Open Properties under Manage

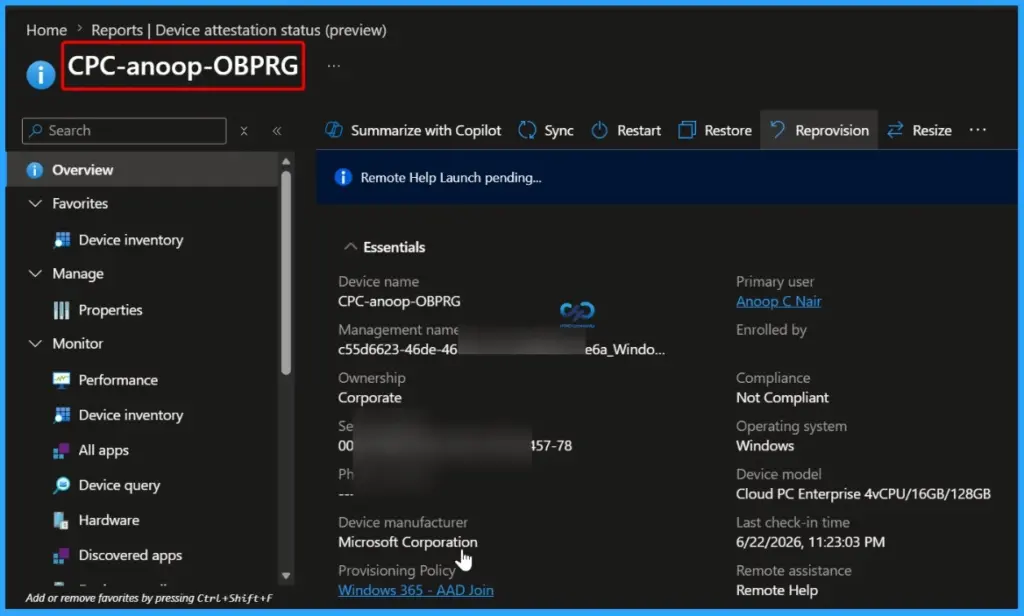click(110, 310)
